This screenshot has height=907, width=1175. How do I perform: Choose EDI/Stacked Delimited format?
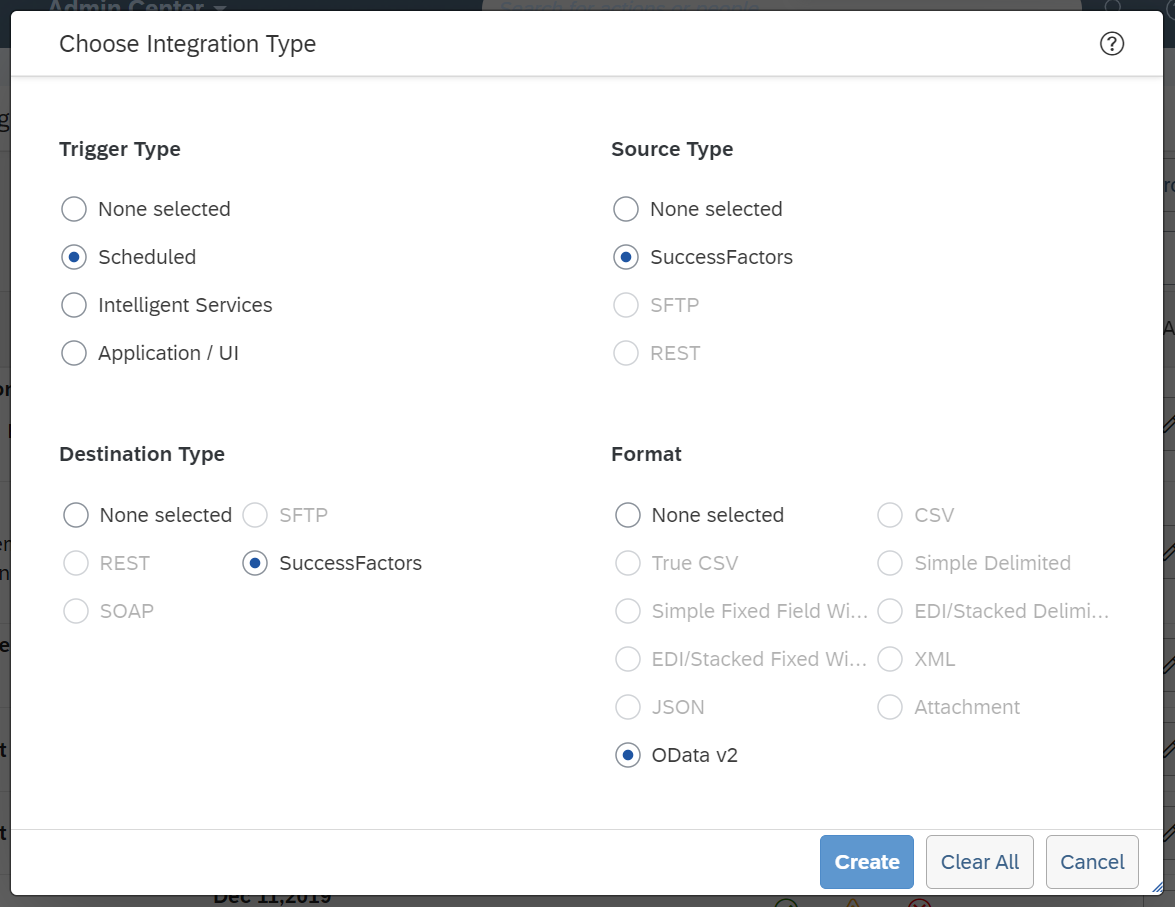889,611
